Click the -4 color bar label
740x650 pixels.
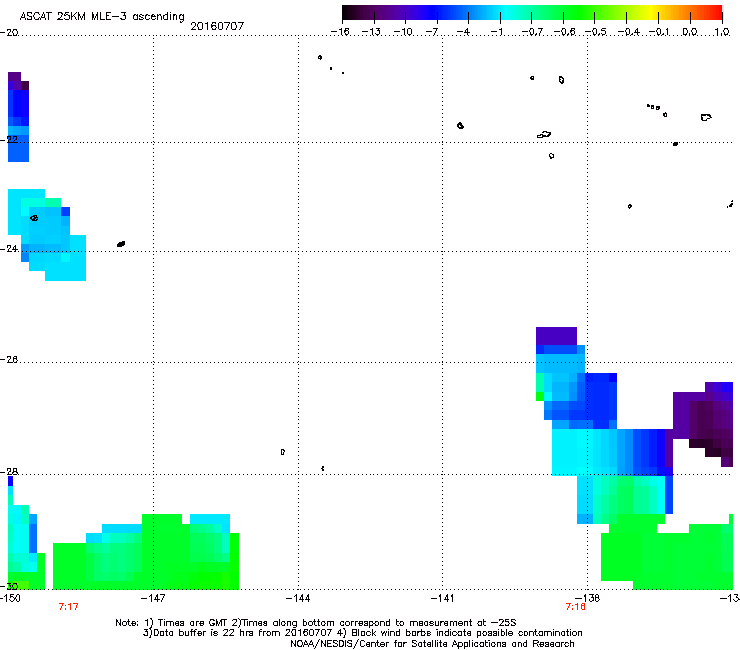463,32
